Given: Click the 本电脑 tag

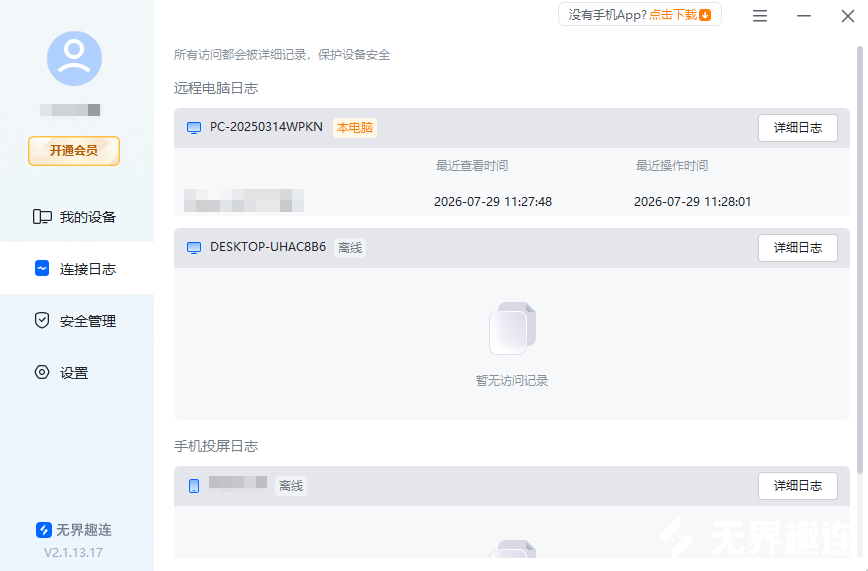Looking at the screenshot, I should point(355,128).
